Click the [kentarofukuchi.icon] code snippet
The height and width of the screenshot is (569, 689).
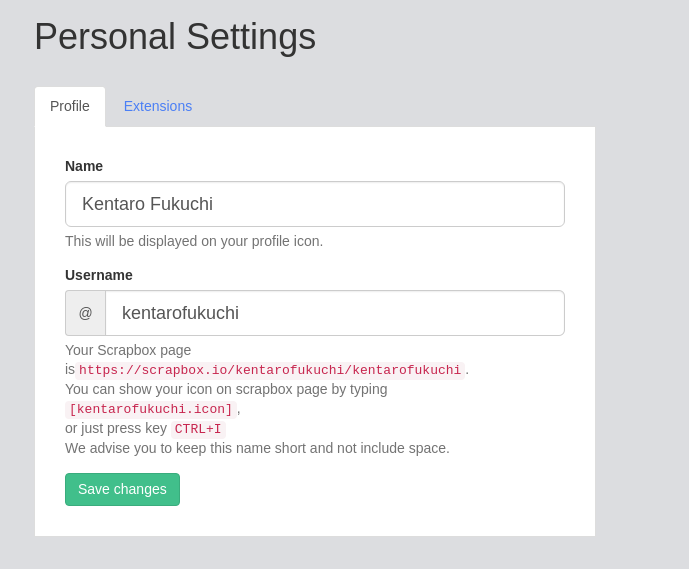tap(151, 409)
